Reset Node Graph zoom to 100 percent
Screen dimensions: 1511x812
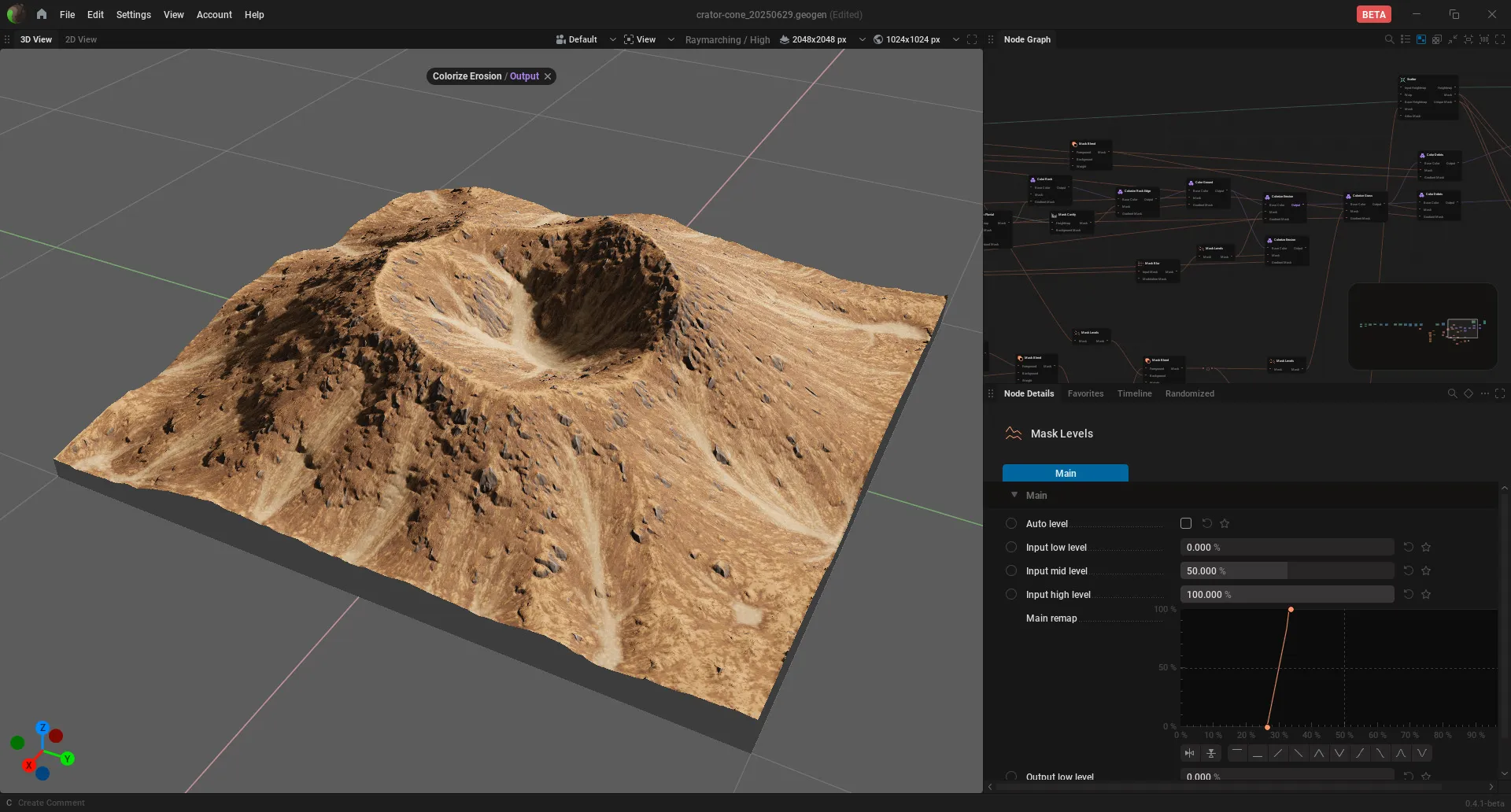pyautogui.click(x=1484, y=39)
